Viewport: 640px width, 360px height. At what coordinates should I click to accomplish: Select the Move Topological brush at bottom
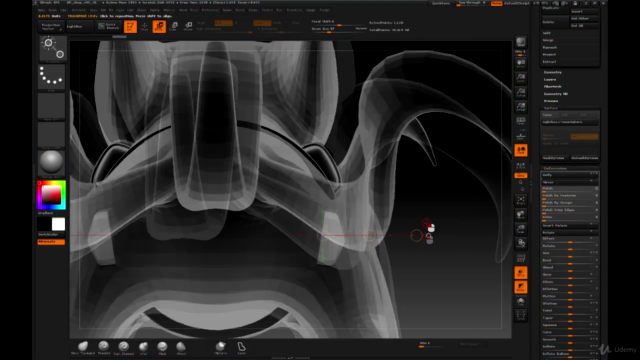(83, 347)
